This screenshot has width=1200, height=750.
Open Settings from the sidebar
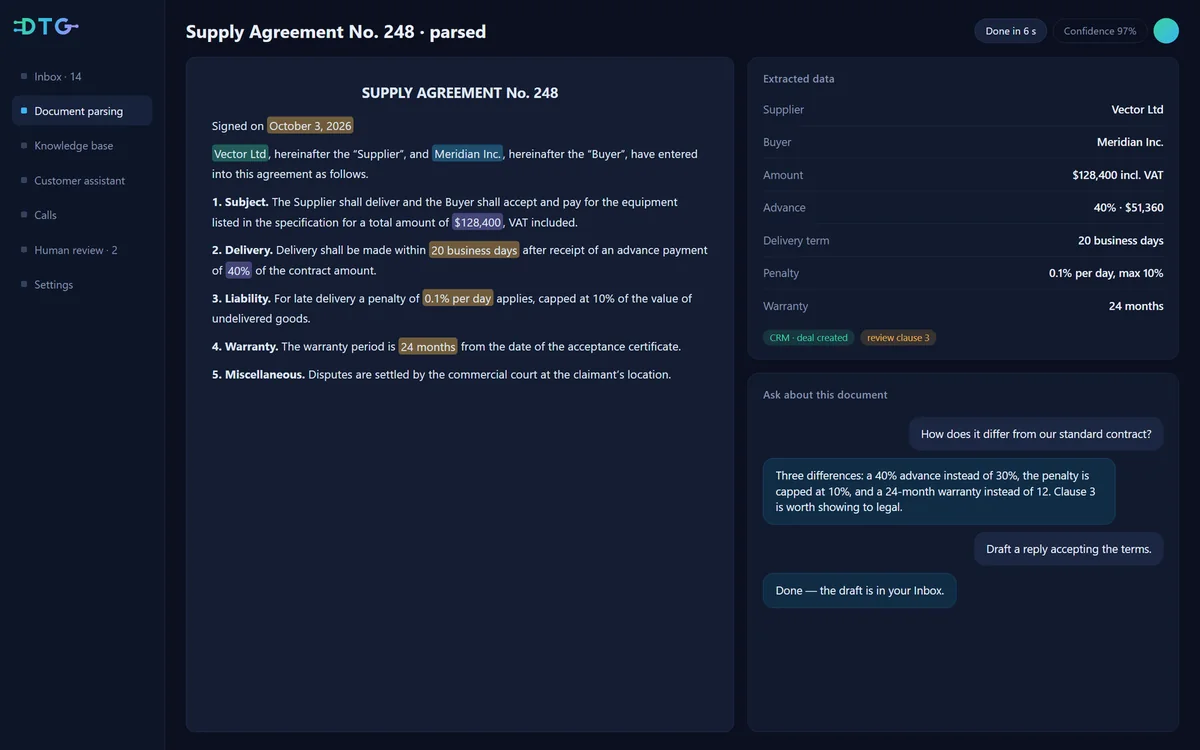coord(82,285)
